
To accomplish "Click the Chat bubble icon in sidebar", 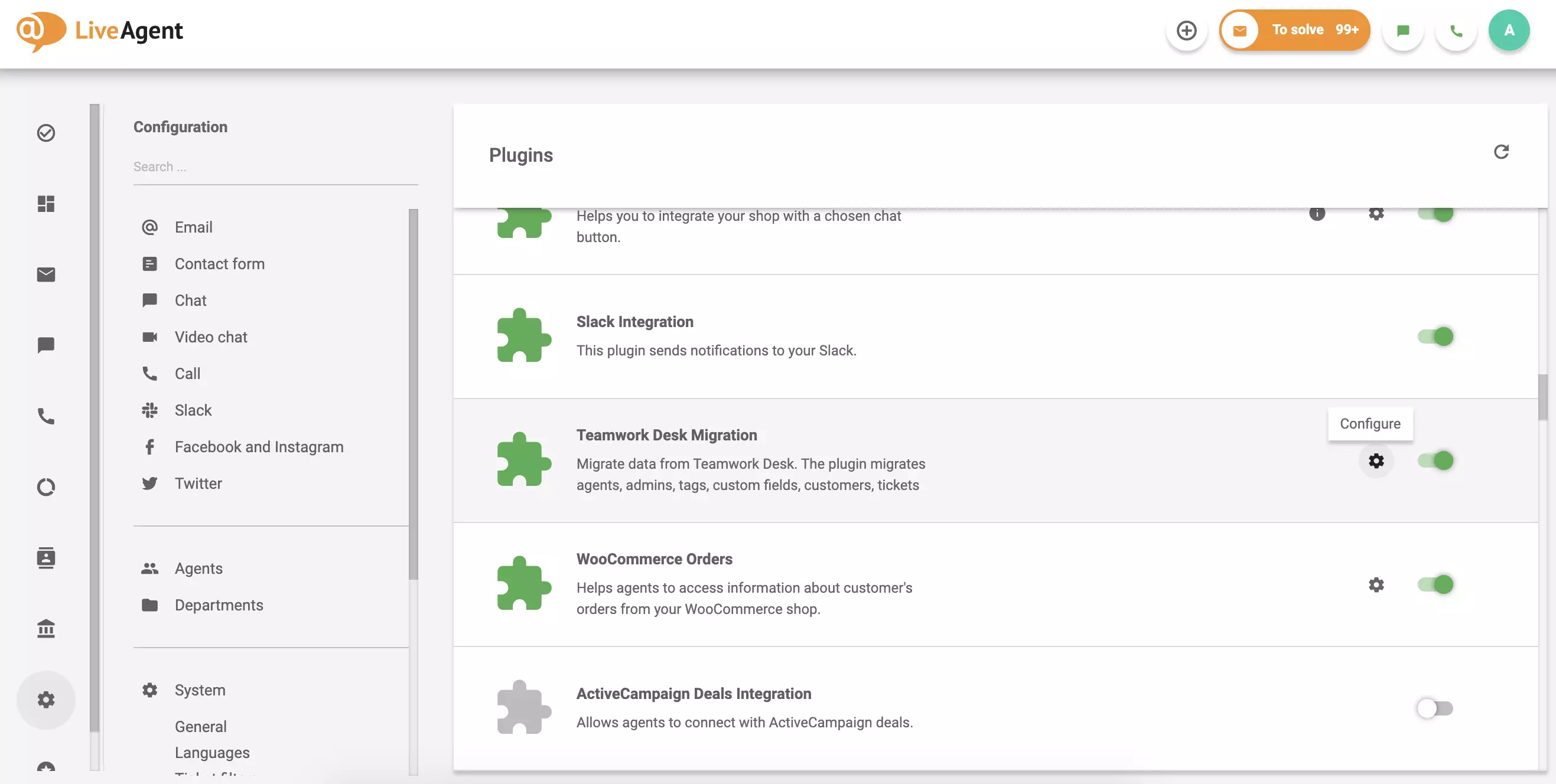I will pos(45,345).
